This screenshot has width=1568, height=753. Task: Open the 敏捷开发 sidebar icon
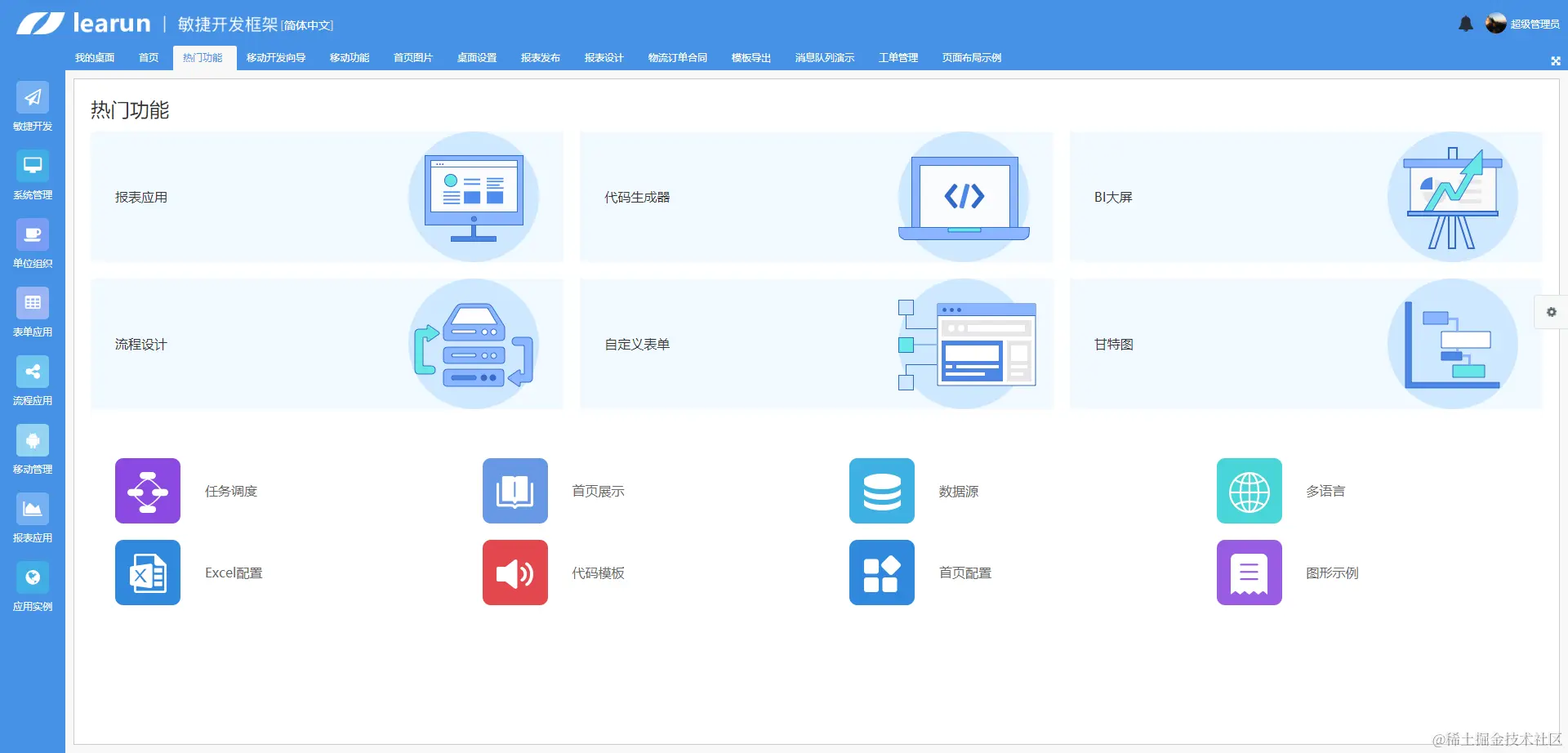[33, 97]
